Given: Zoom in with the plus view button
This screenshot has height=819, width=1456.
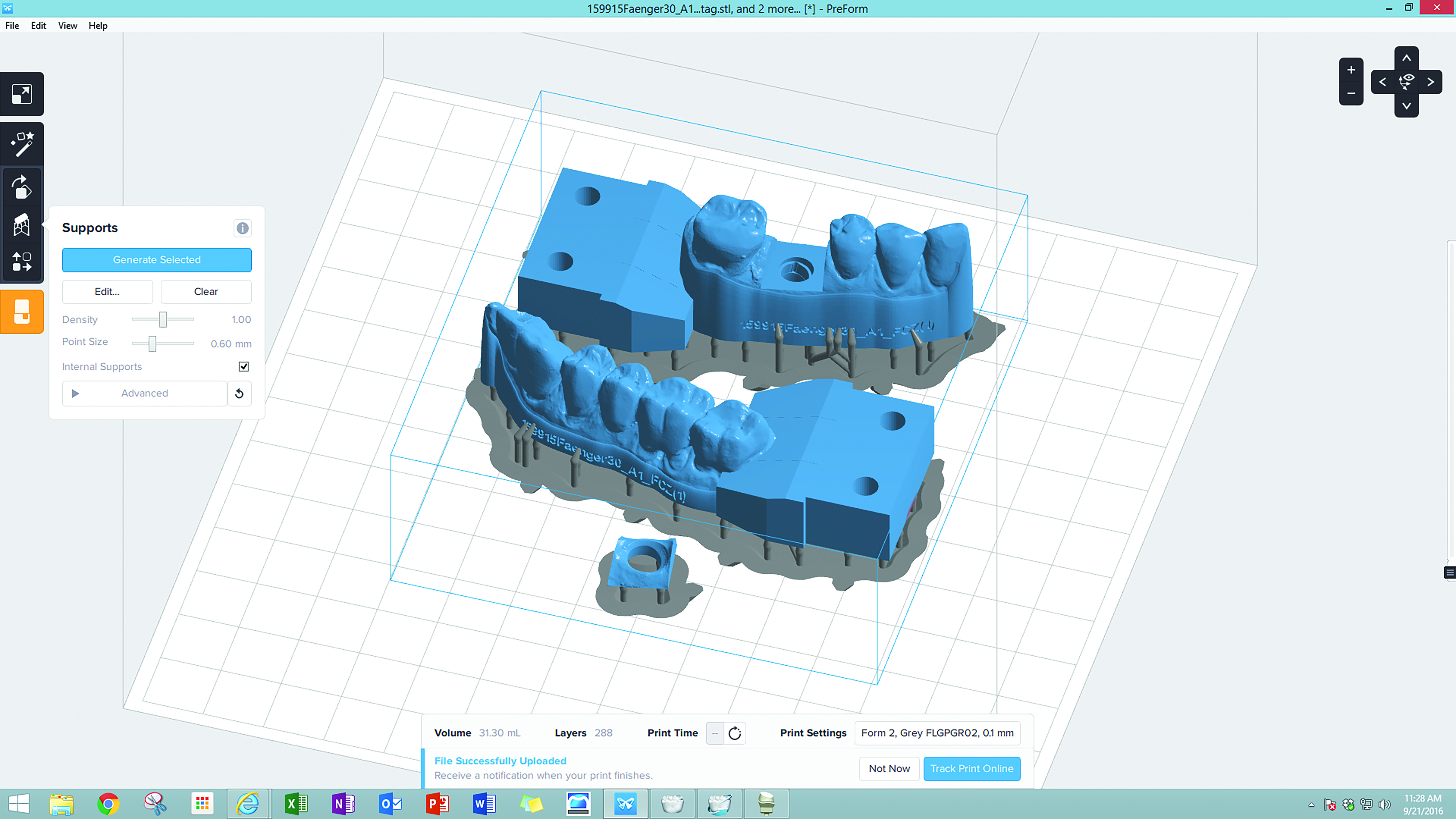Looking at the screenshot, I should pyautogui.click(x=1351, y=70).
